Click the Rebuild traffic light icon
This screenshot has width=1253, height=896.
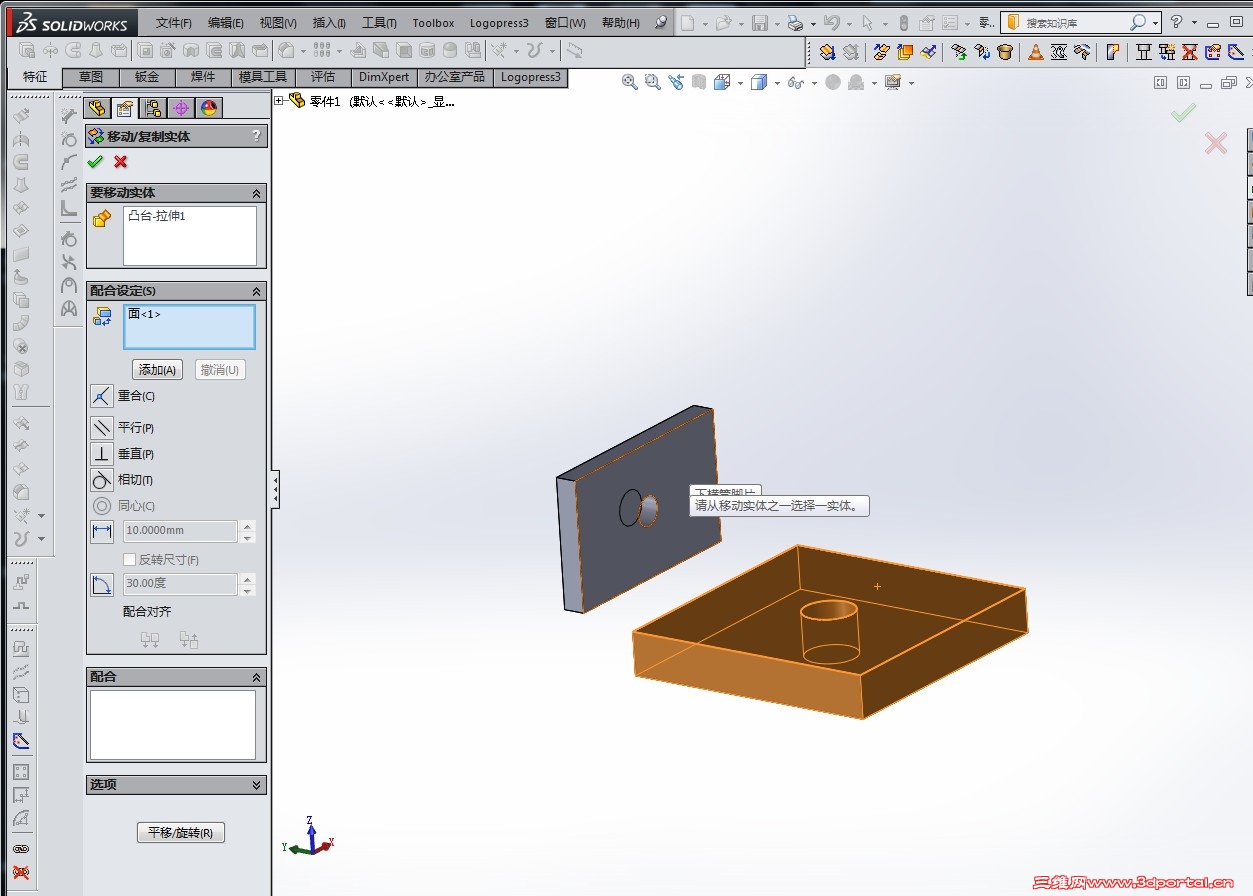[x=904, y=22]
